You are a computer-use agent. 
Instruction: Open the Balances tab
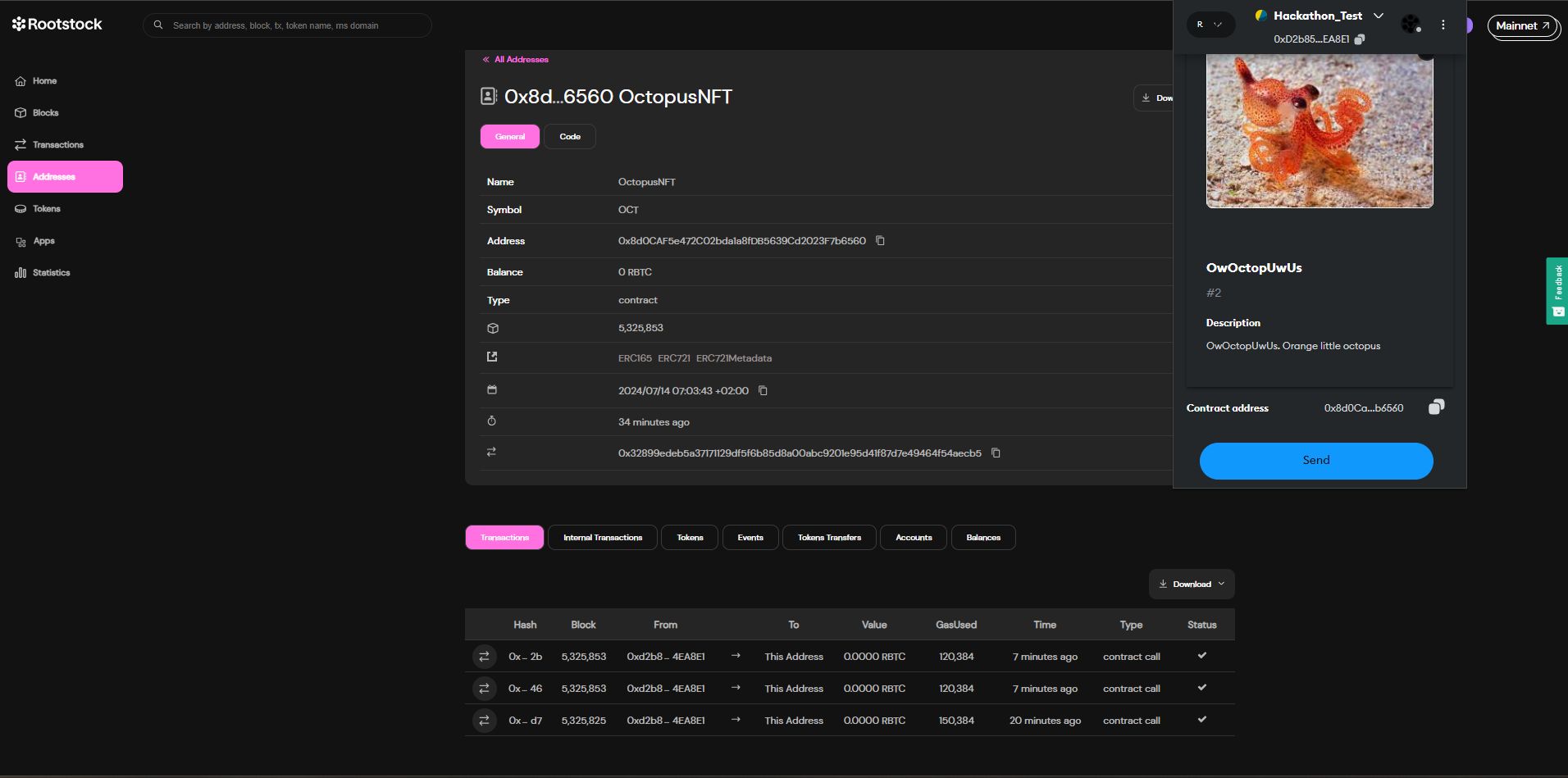[x=983, y=538]
